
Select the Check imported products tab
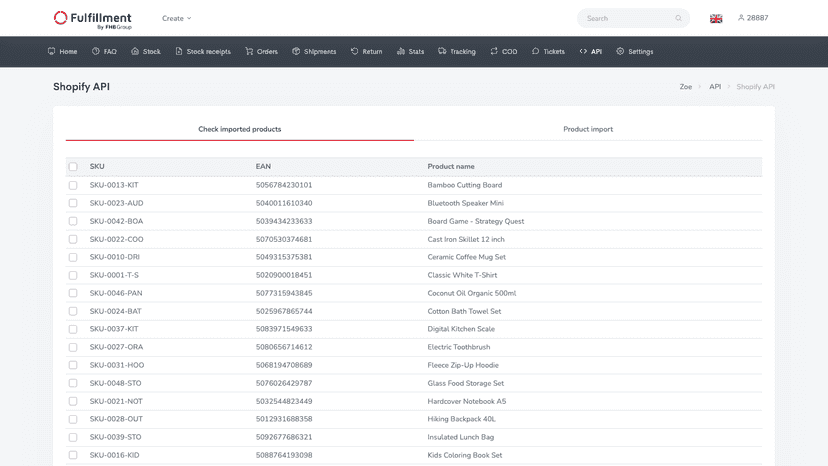coord(240,129)
